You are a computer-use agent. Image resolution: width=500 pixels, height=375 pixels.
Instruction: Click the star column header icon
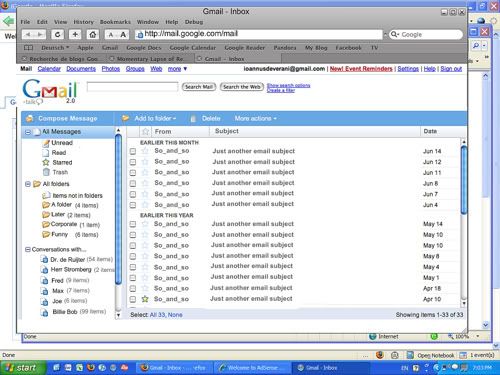(145, 131)
